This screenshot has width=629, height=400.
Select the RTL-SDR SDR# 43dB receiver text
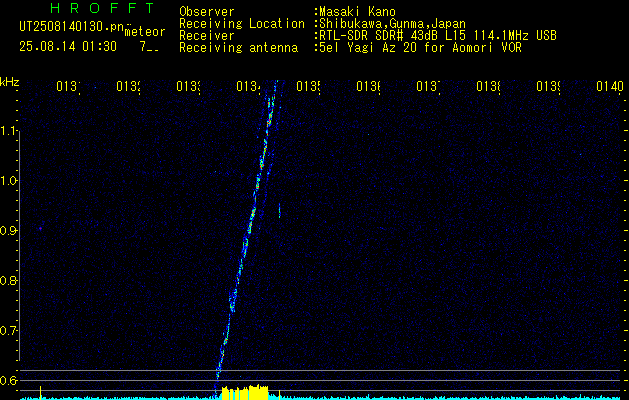click(x=438, y=36)
